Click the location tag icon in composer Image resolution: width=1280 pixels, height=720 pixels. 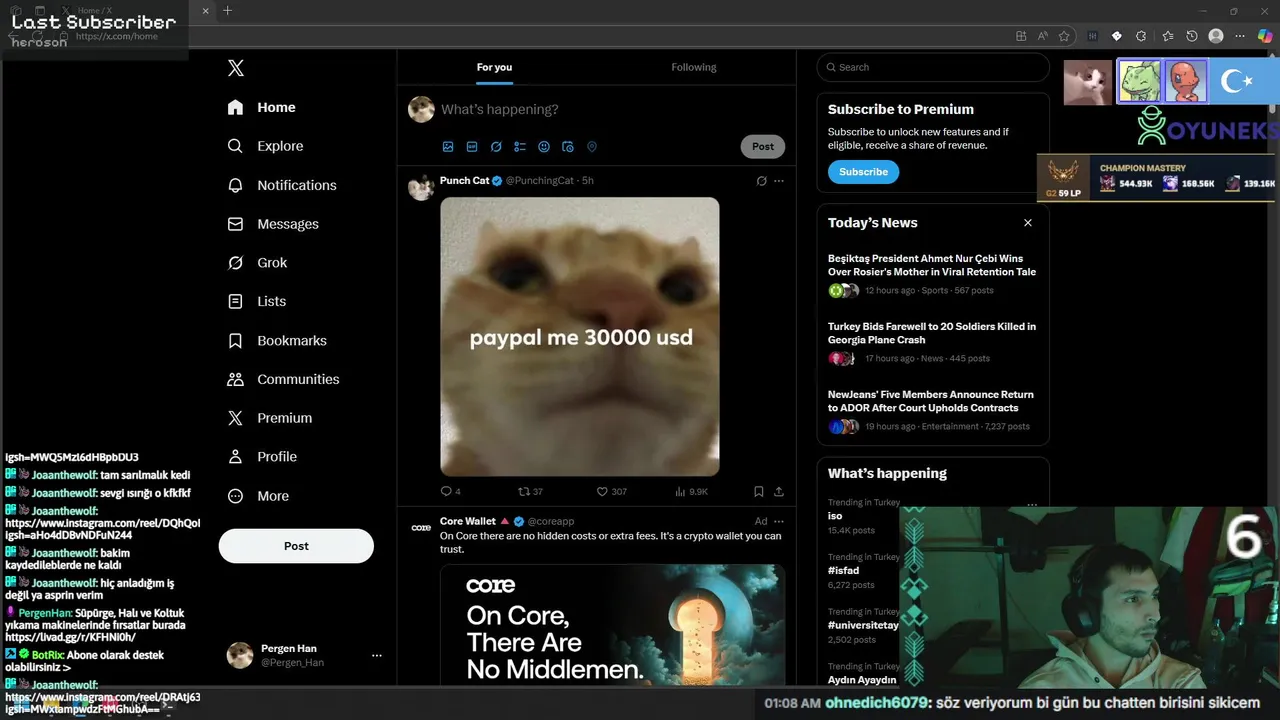coord(592,147)
